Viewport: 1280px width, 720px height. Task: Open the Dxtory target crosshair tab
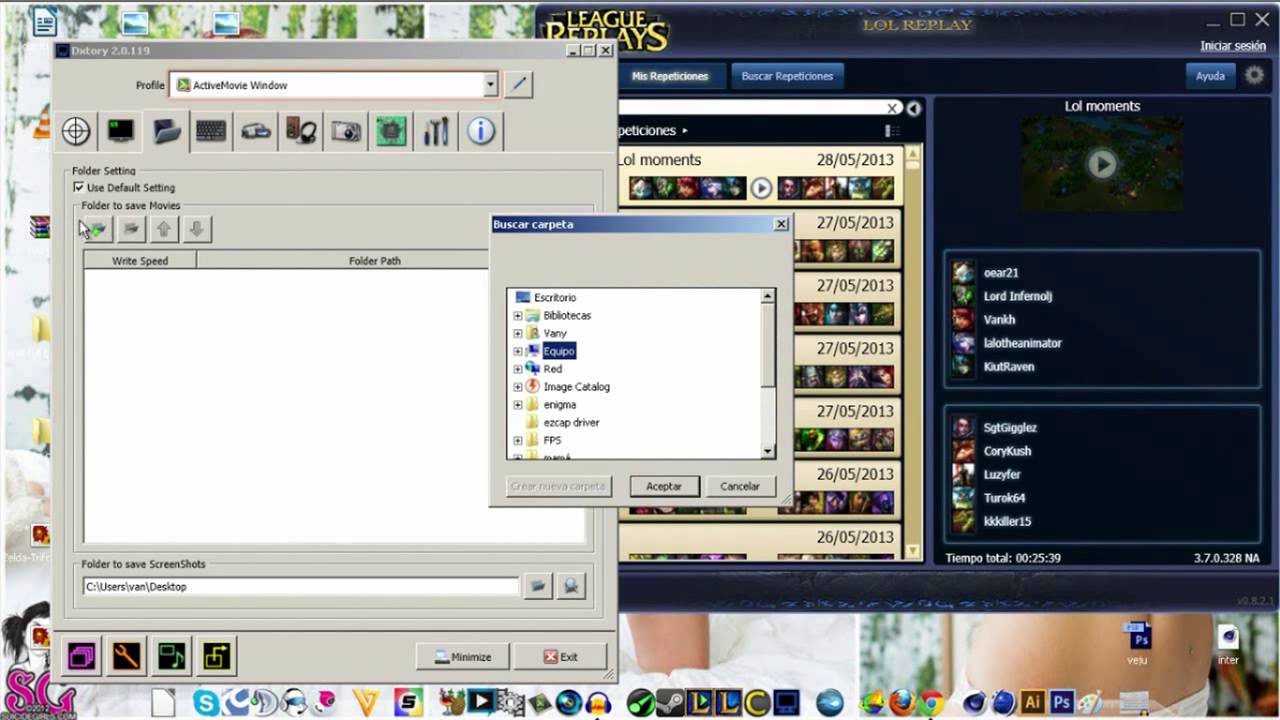[x=76, y=131]
